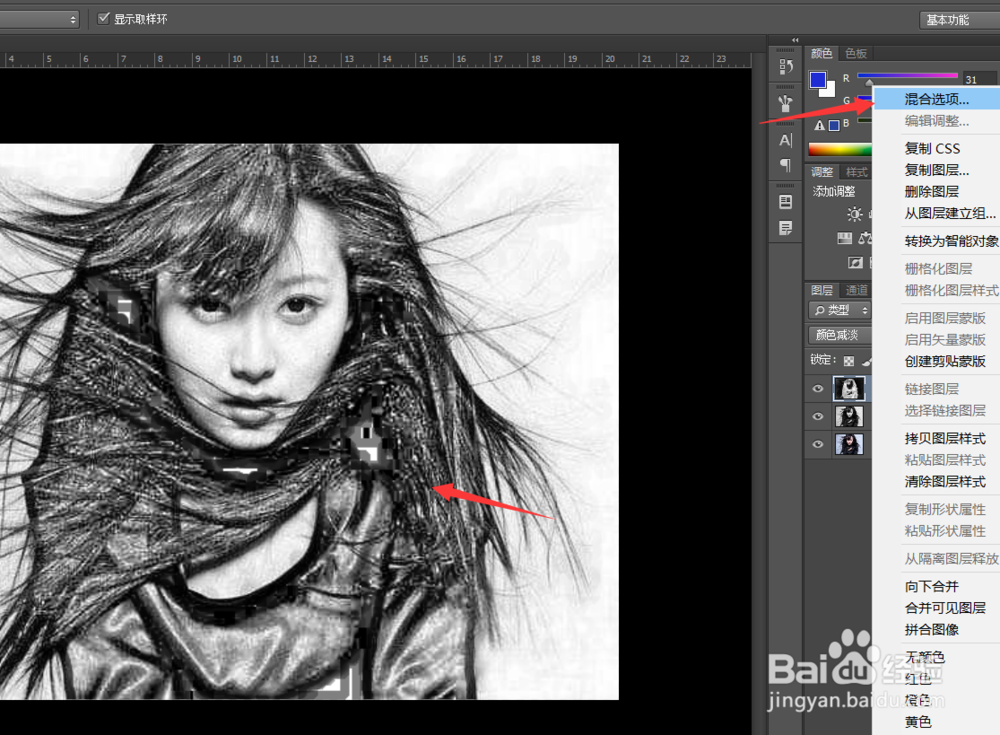Screen dimensions: 1000x735
Task: Open the Brush Presets panel icon
Action: click(x=786, y=103)
